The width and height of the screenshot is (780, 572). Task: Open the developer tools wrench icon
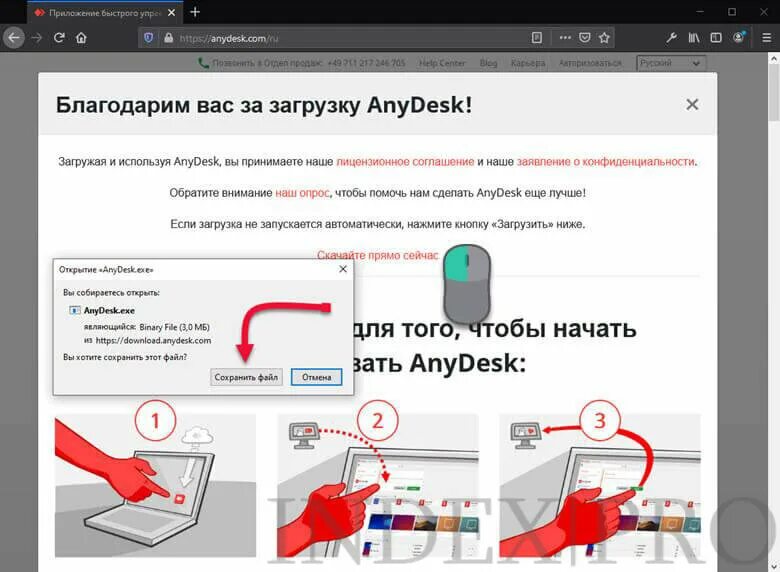[x=671, y=38]
